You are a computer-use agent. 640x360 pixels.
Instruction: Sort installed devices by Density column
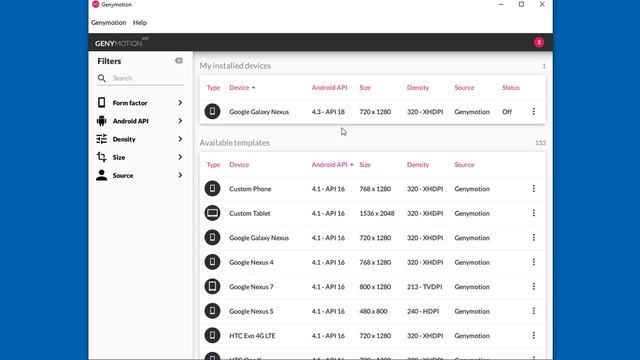418,87
